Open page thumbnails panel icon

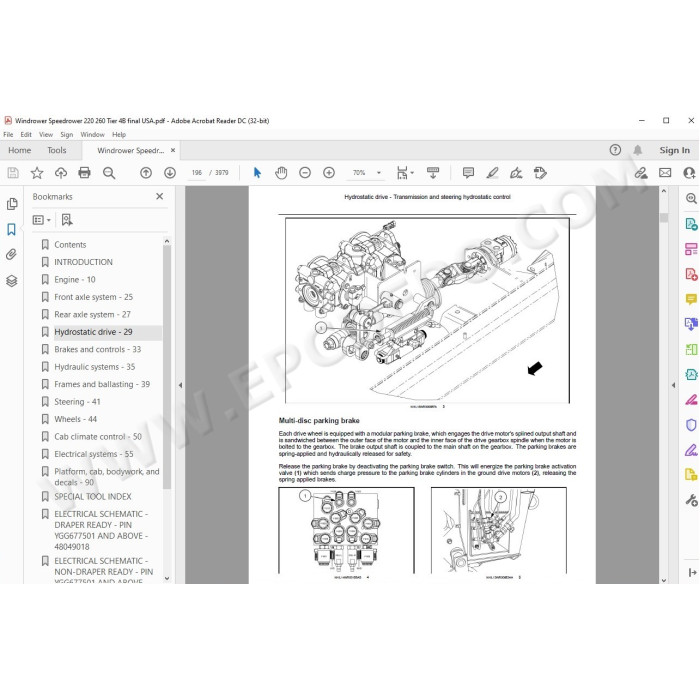12,204
